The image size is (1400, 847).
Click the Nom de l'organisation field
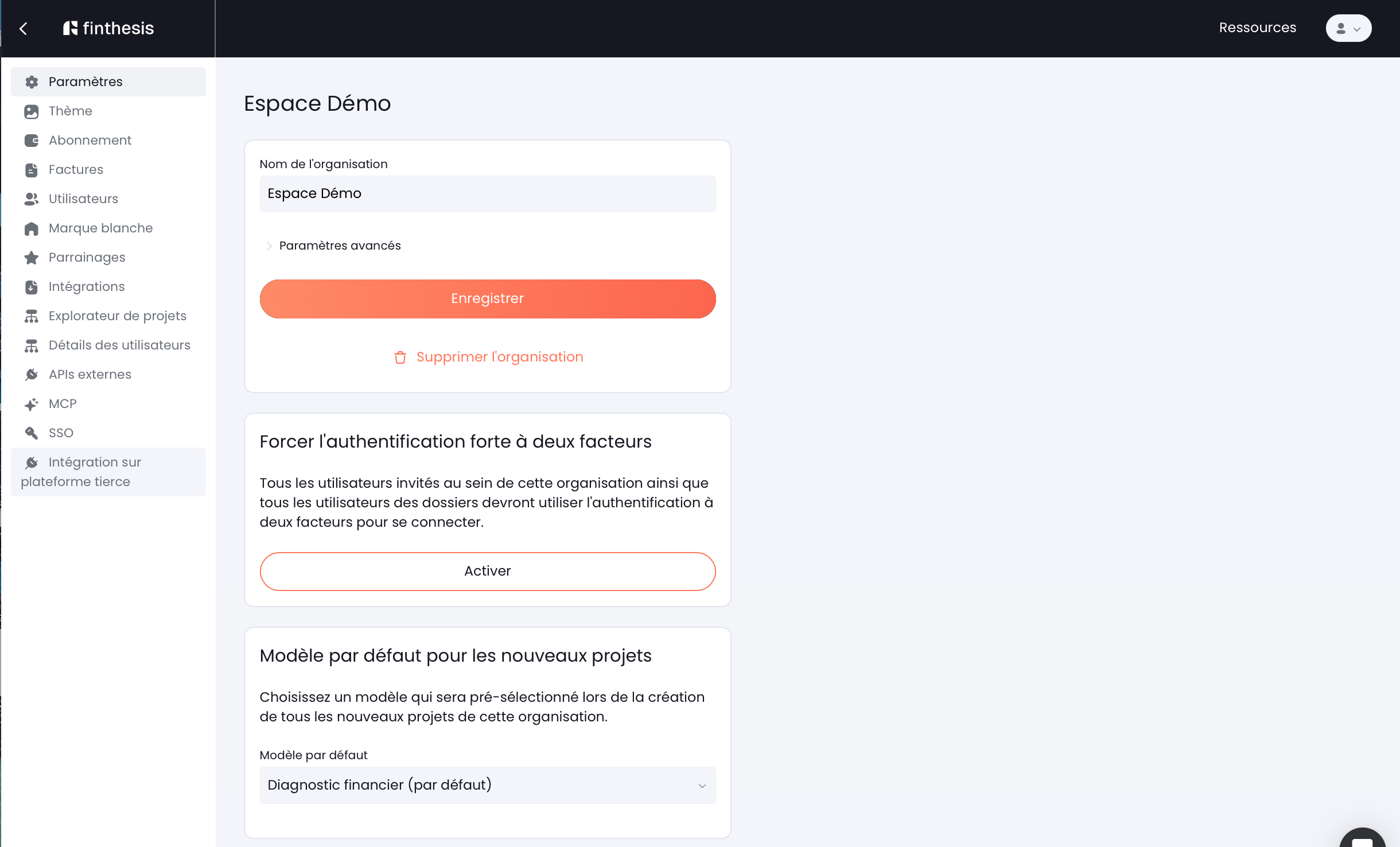coord(488,194)
